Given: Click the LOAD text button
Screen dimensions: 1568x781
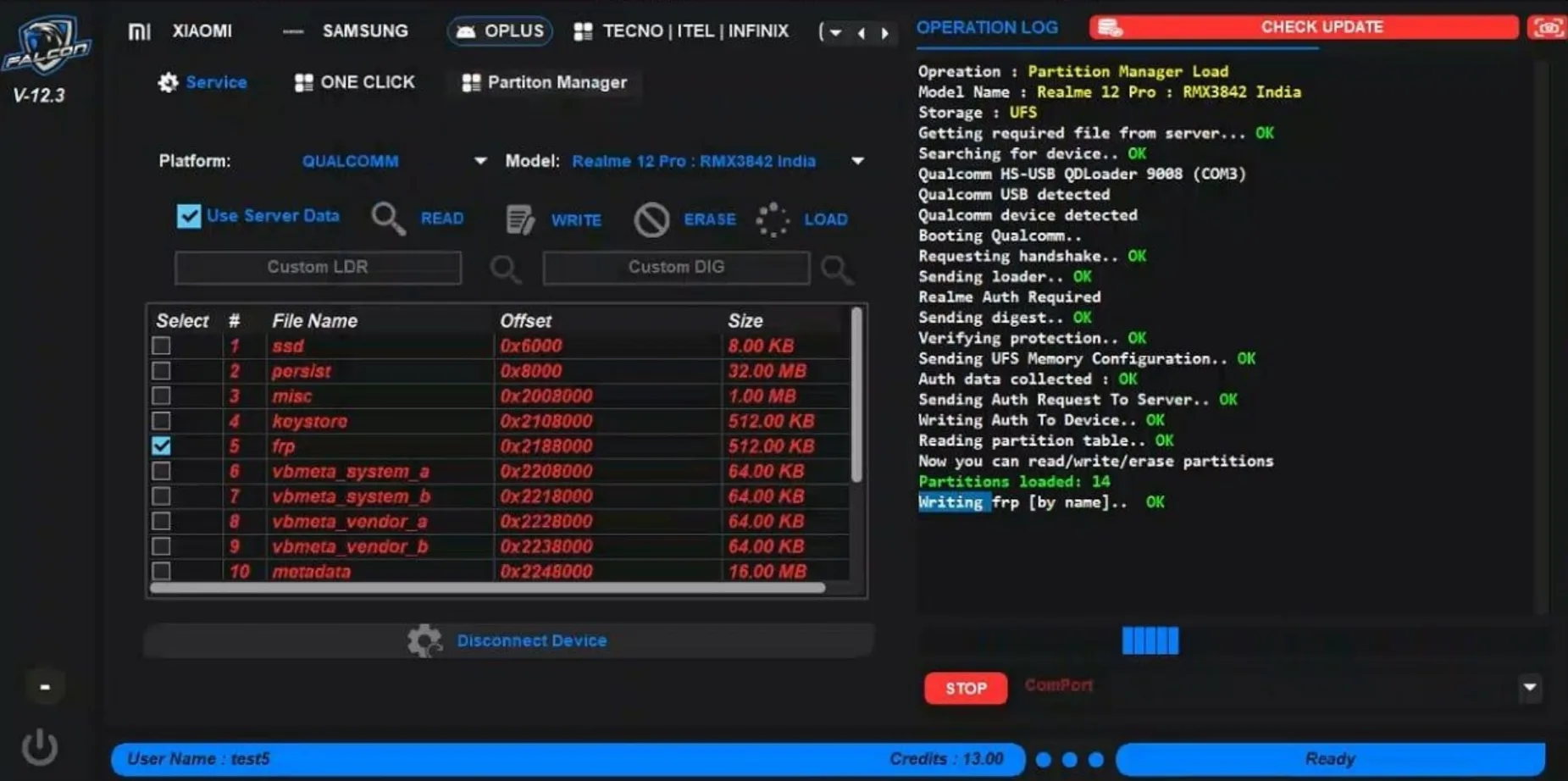Looking at the screenshot, I should pos(826,219).
